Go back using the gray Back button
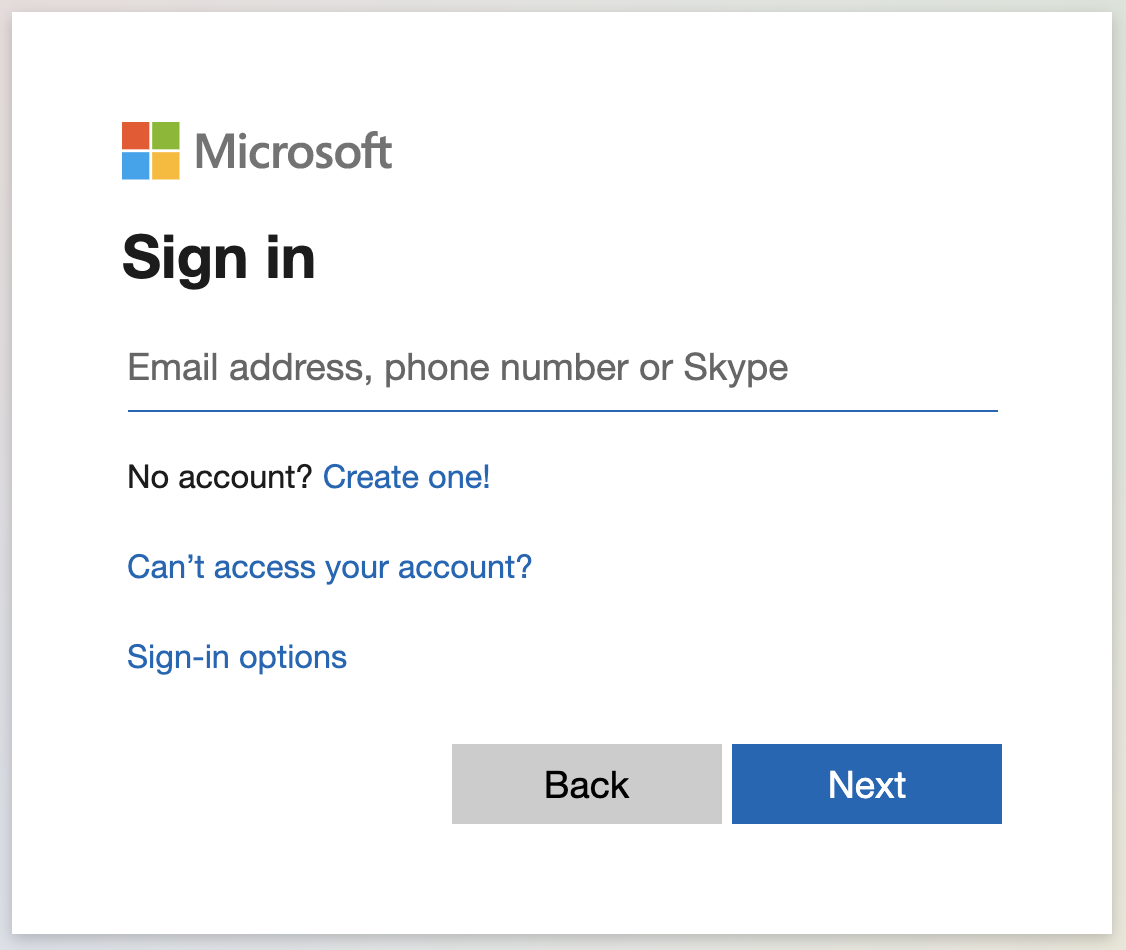 pos(586,784)
